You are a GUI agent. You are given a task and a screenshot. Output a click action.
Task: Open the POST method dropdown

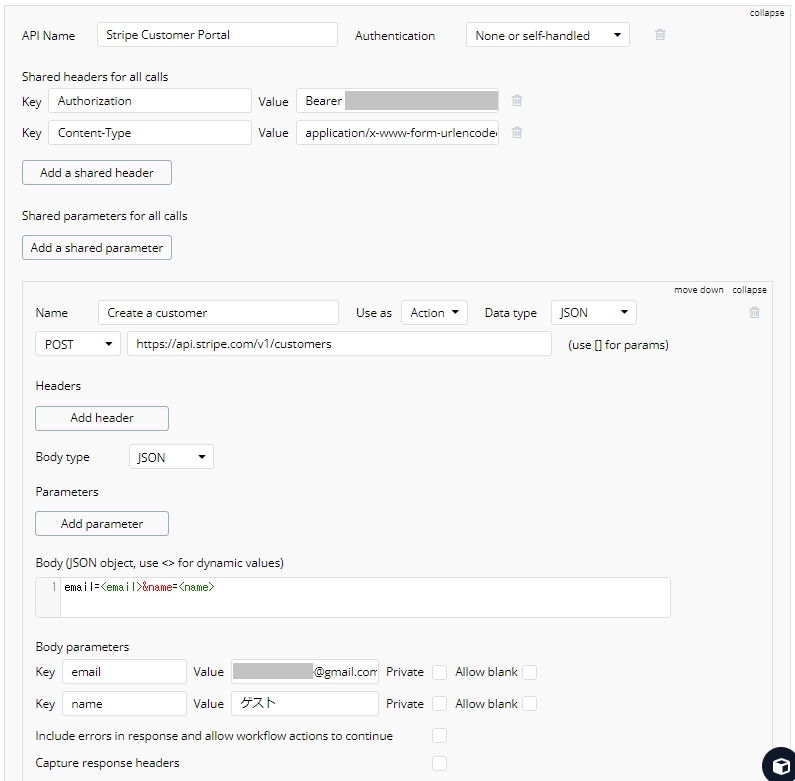[x=78, y=344]
